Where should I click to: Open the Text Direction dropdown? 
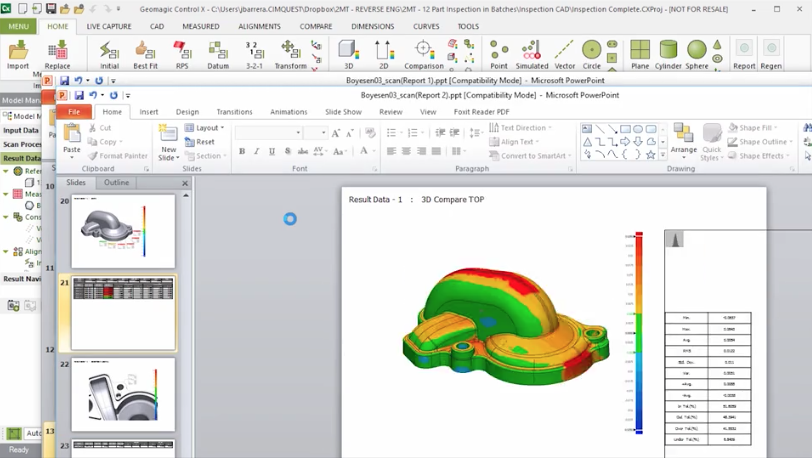[x=520, y=127]
